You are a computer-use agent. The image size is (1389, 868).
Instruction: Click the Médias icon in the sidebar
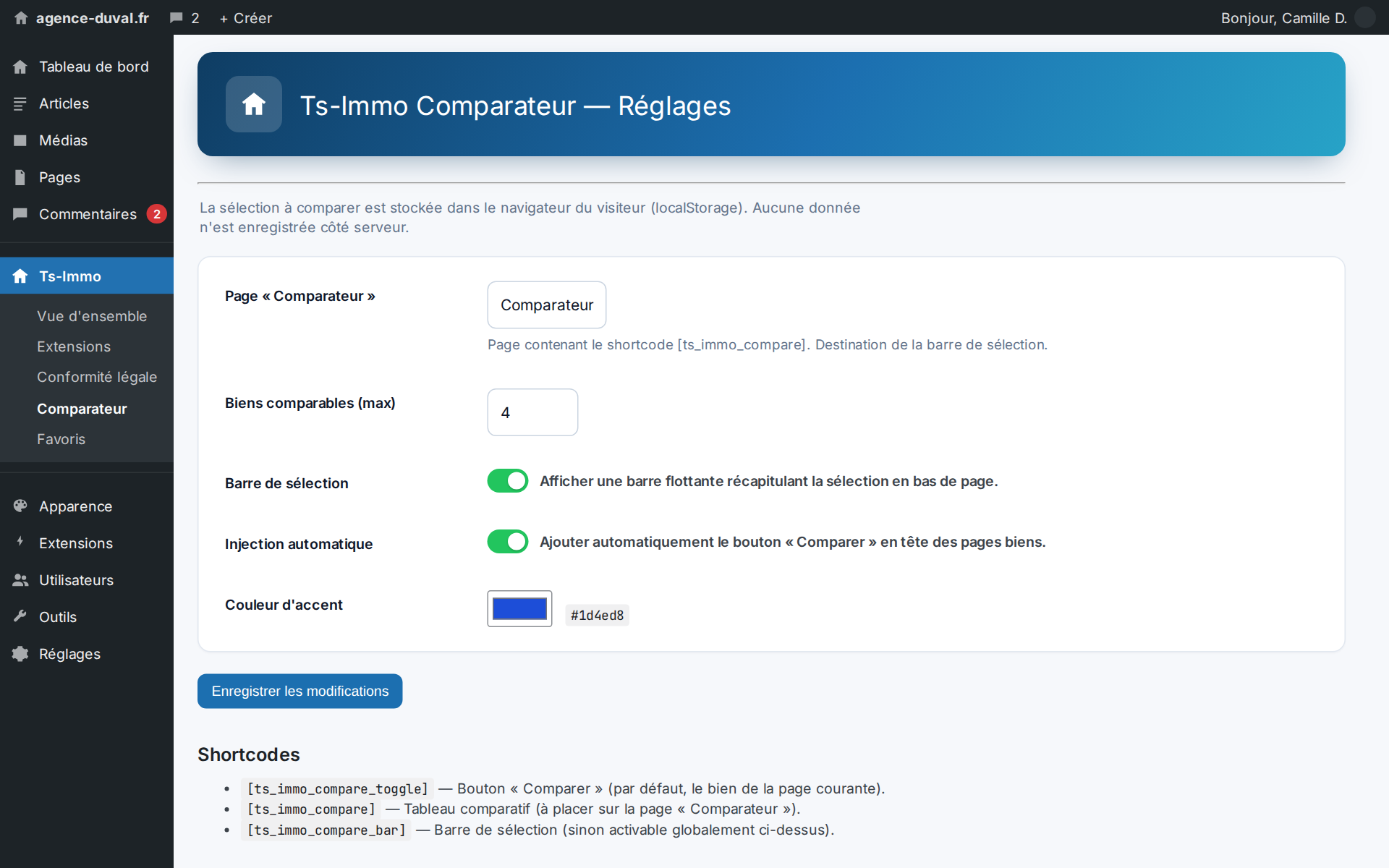point(20,140)
